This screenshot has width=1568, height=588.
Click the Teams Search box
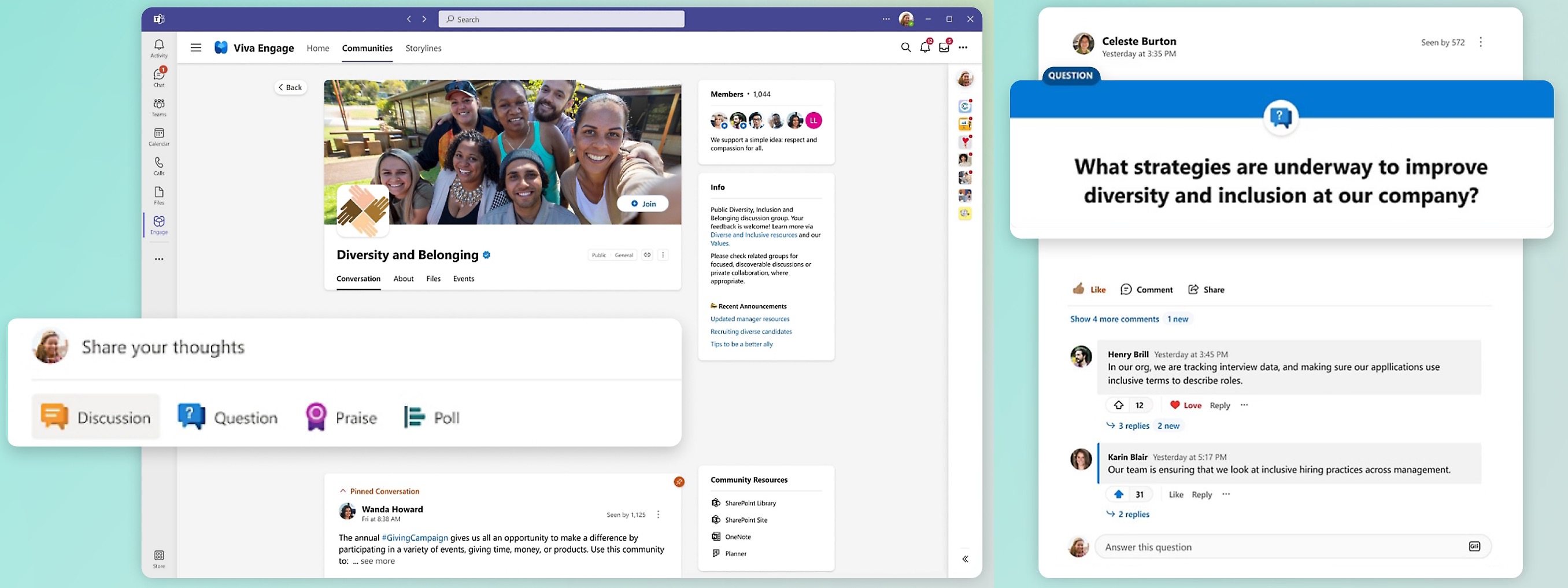point(561,20)
